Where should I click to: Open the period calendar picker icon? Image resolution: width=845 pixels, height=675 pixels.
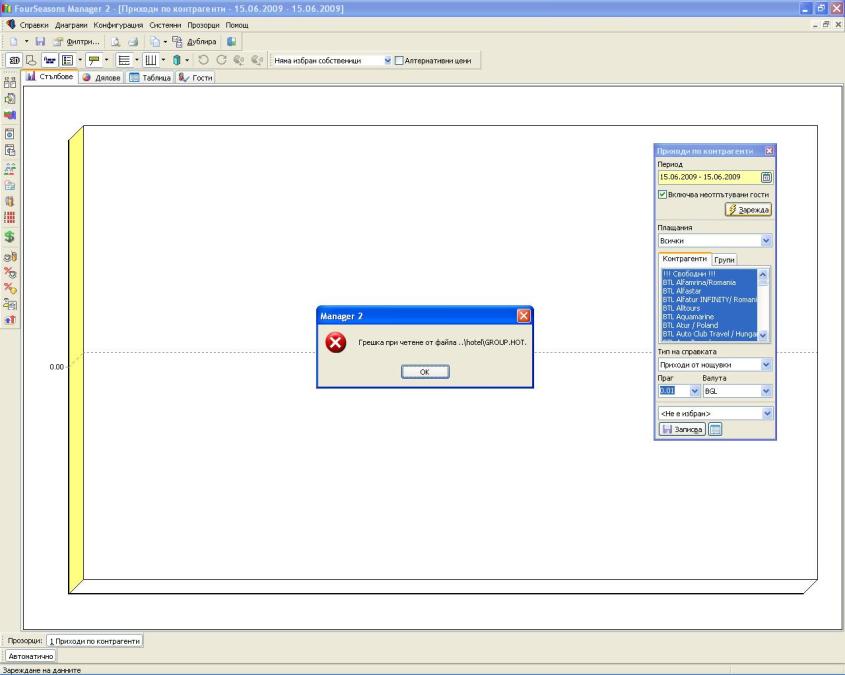767,177
